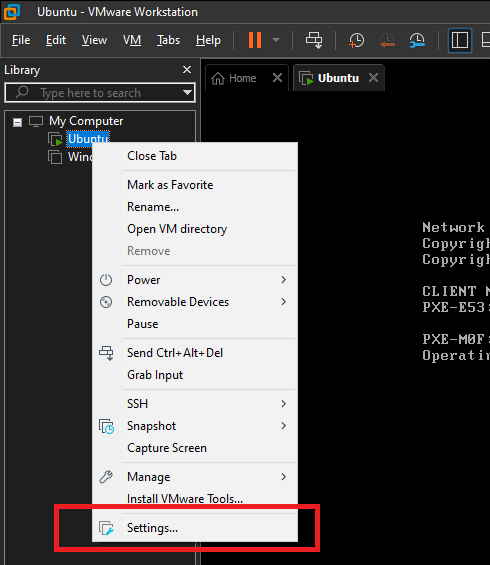Toggle the Library sidebar view icon
Image resolution: width=490 pixels, height=565 pixels.
point(460,40)
